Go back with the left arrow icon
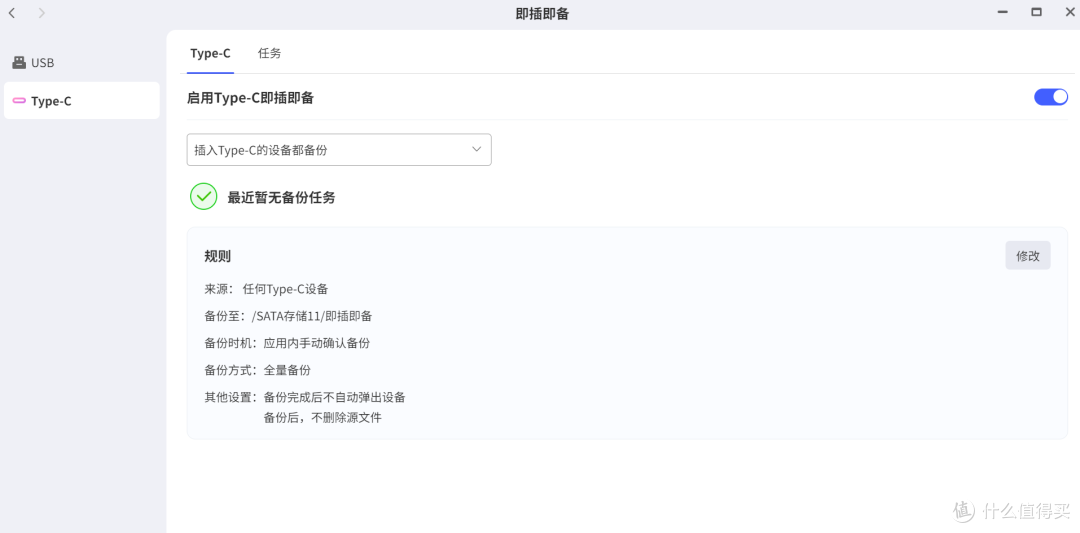Screen dimensions: 1080x533 (12, 13)
